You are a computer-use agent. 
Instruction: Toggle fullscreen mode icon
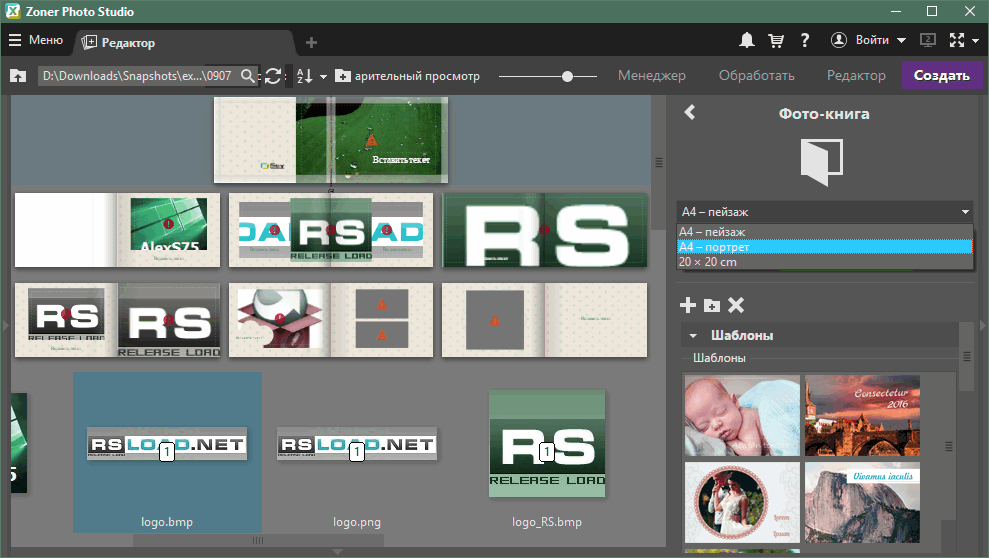[x=957, y=40]
